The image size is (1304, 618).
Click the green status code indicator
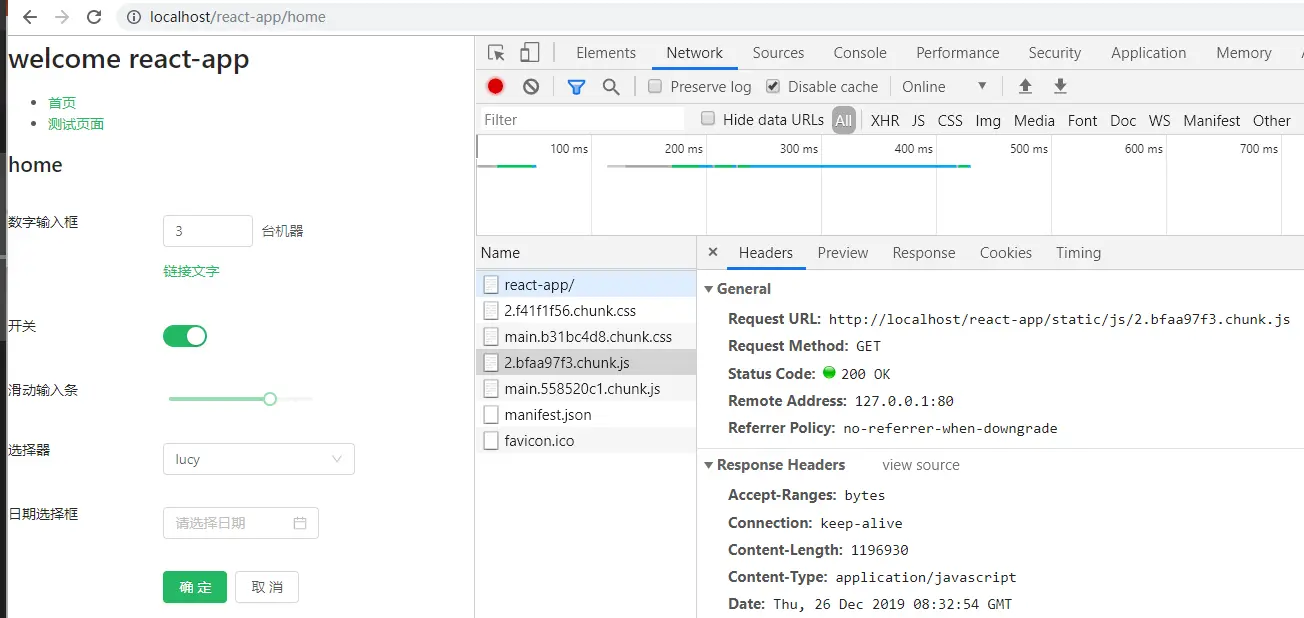(829, 373)
